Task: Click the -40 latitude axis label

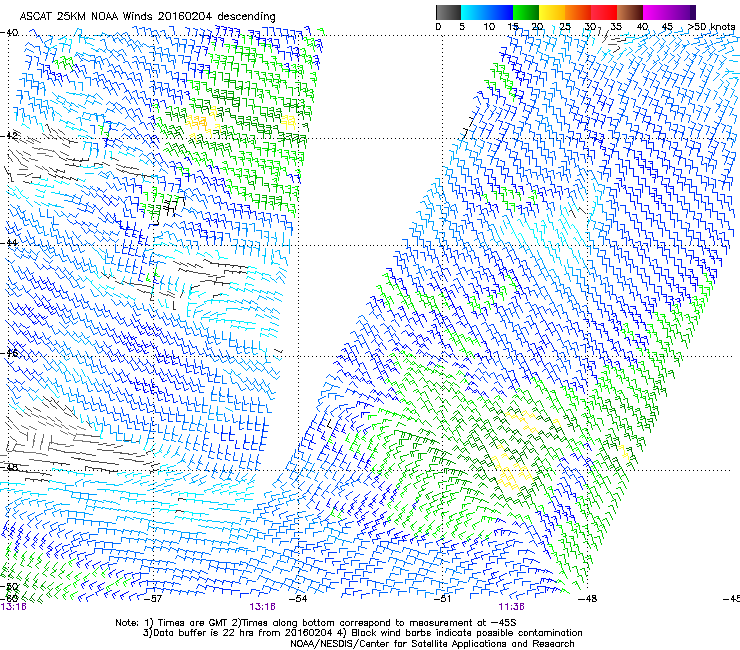Action: pos(9,33)
